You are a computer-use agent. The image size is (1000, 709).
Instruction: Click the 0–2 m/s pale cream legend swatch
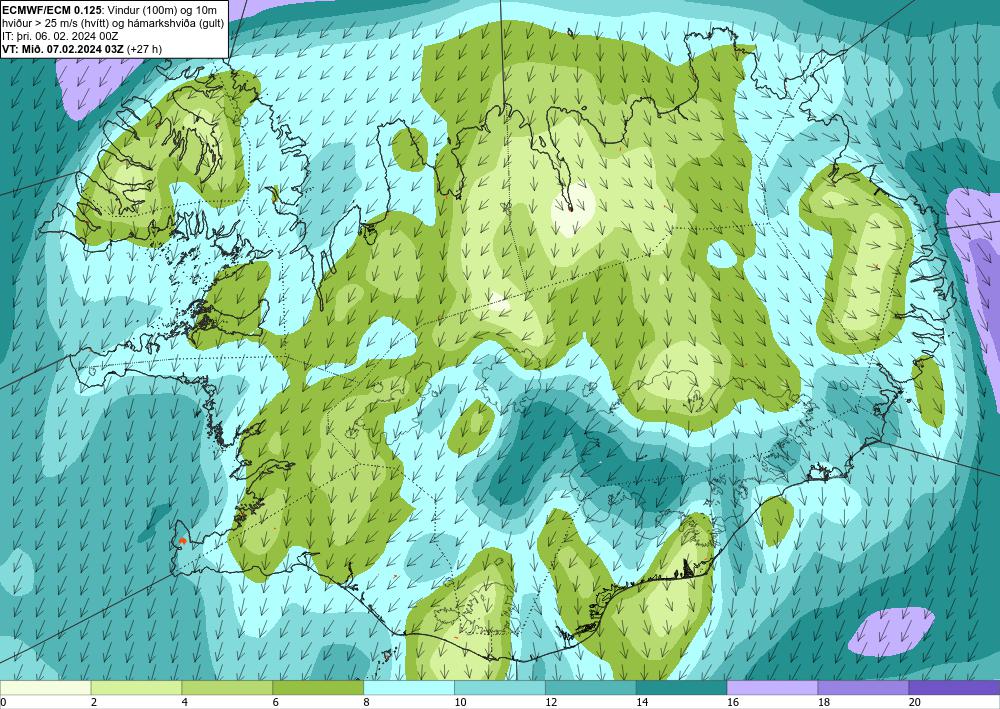[x=46, y=688]
